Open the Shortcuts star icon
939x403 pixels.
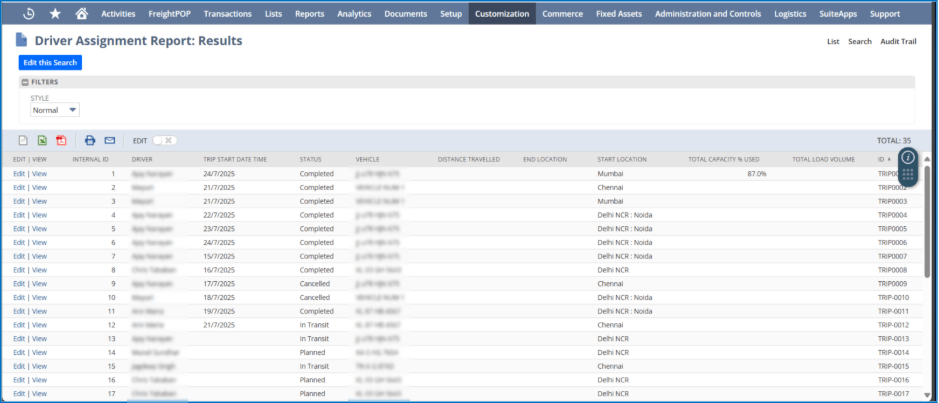(55, 14)
